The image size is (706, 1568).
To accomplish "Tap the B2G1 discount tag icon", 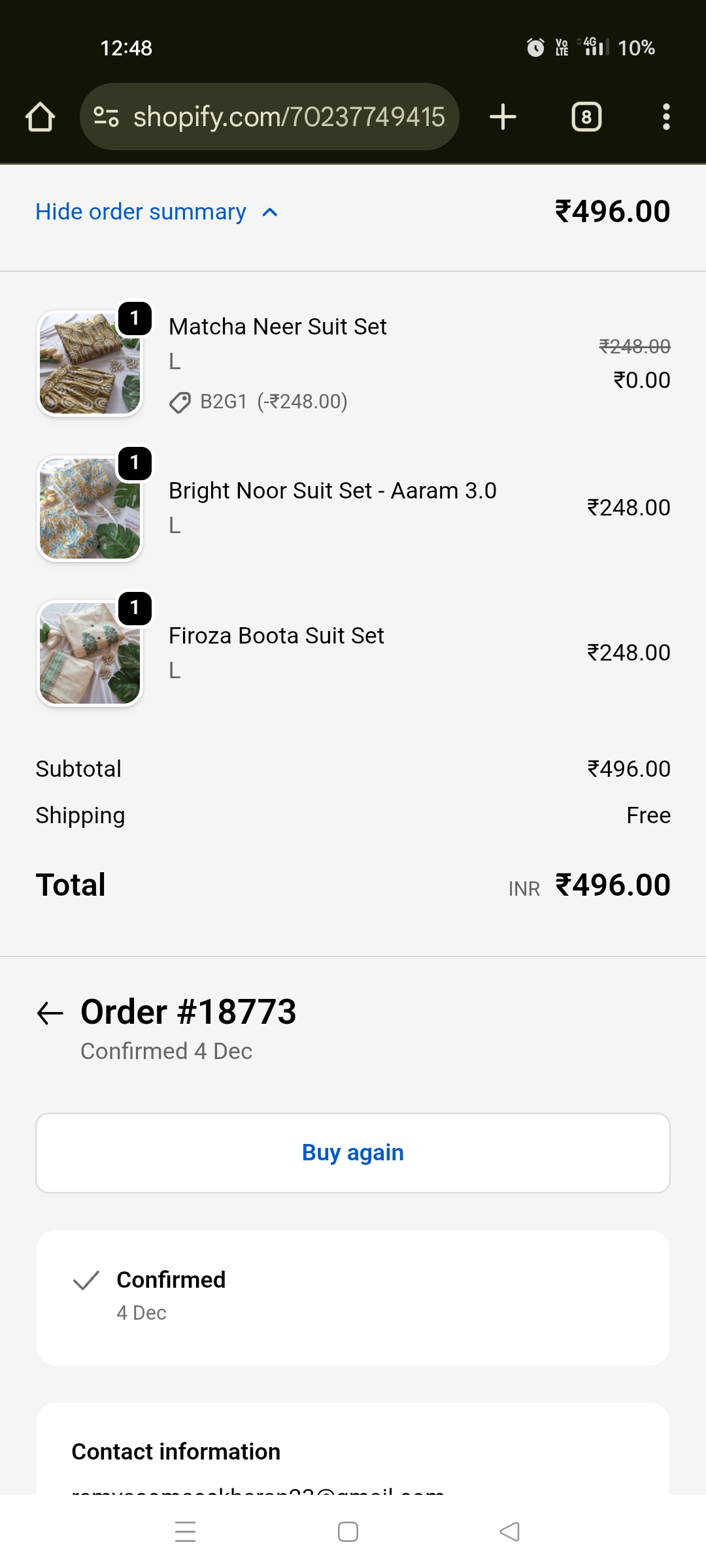I will (x=180, y=402).
